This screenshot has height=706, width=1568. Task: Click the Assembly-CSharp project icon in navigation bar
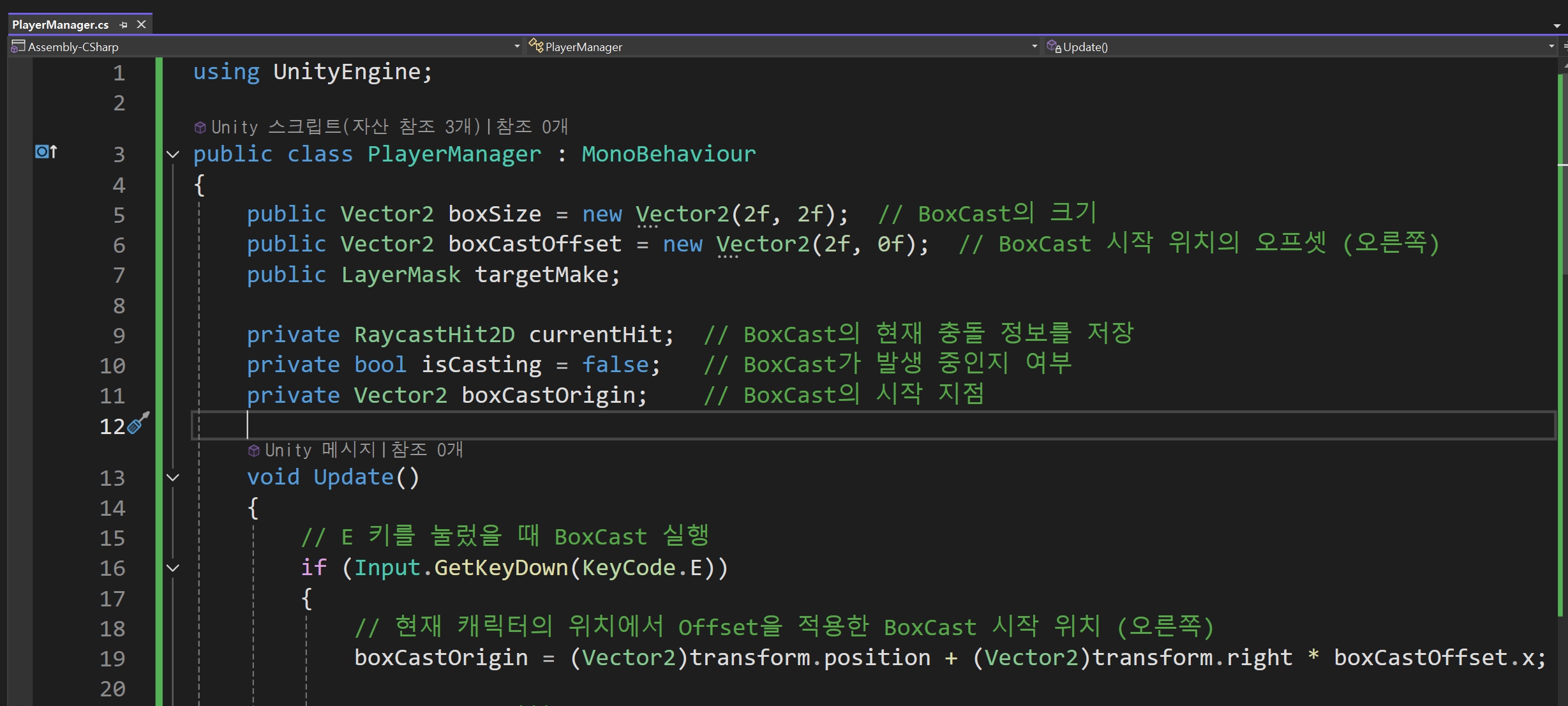pos(18,47)
